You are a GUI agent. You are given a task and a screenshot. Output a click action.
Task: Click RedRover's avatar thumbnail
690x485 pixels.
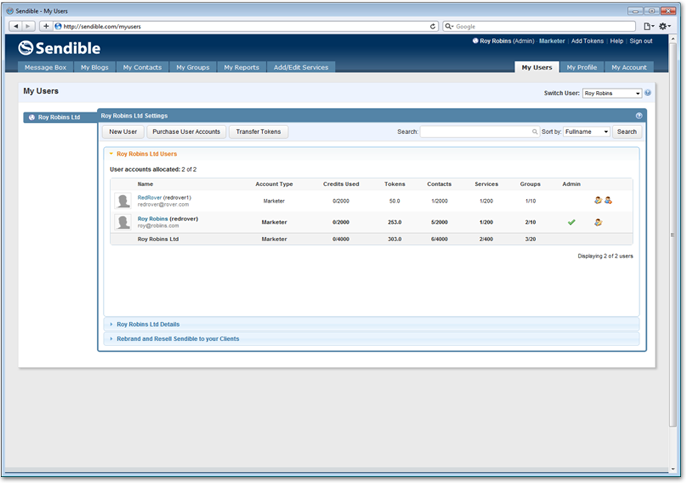[x=123, y=201]
